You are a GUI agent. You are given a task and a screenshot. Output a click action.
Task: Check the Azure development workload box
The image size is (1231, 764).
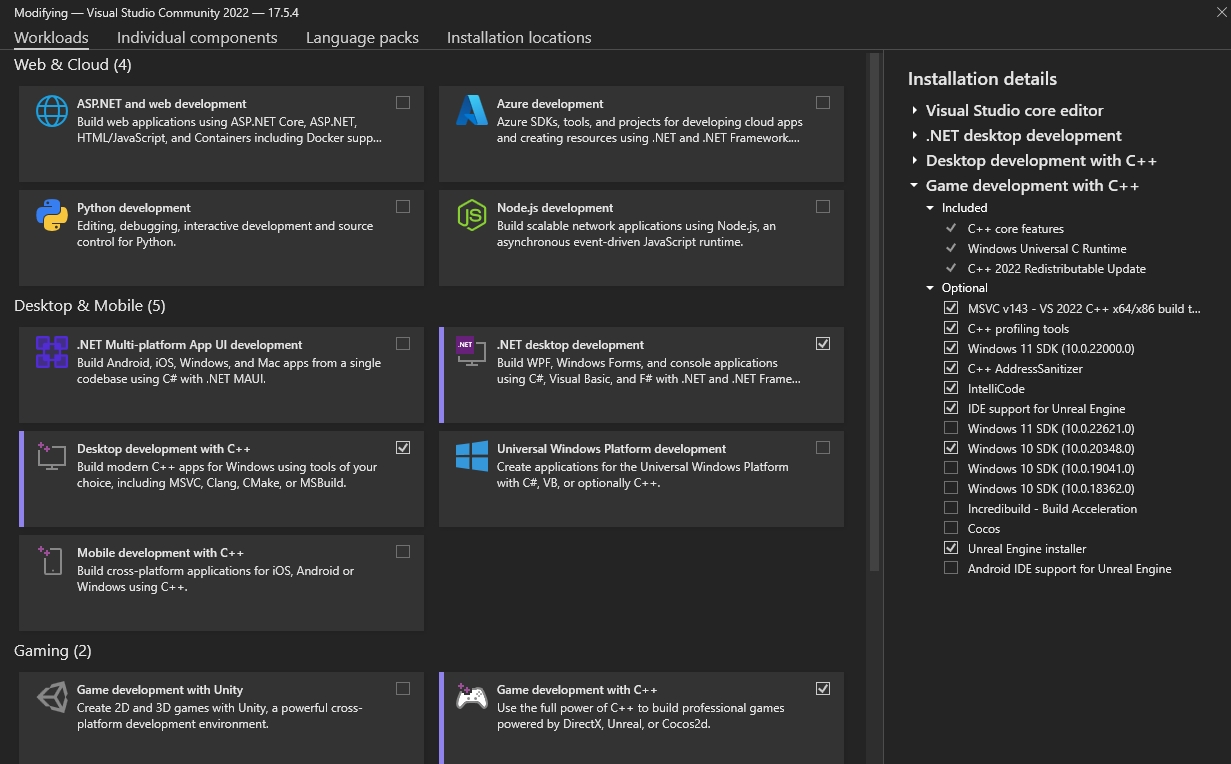(823, 102)
